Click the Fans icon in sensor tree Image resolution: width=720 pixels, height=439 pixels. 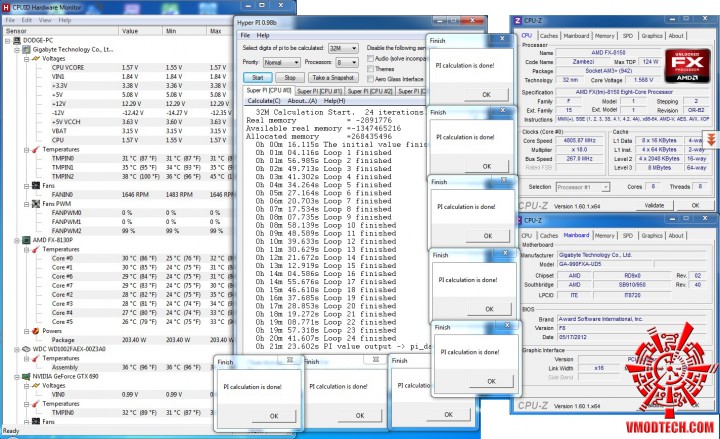35,186
